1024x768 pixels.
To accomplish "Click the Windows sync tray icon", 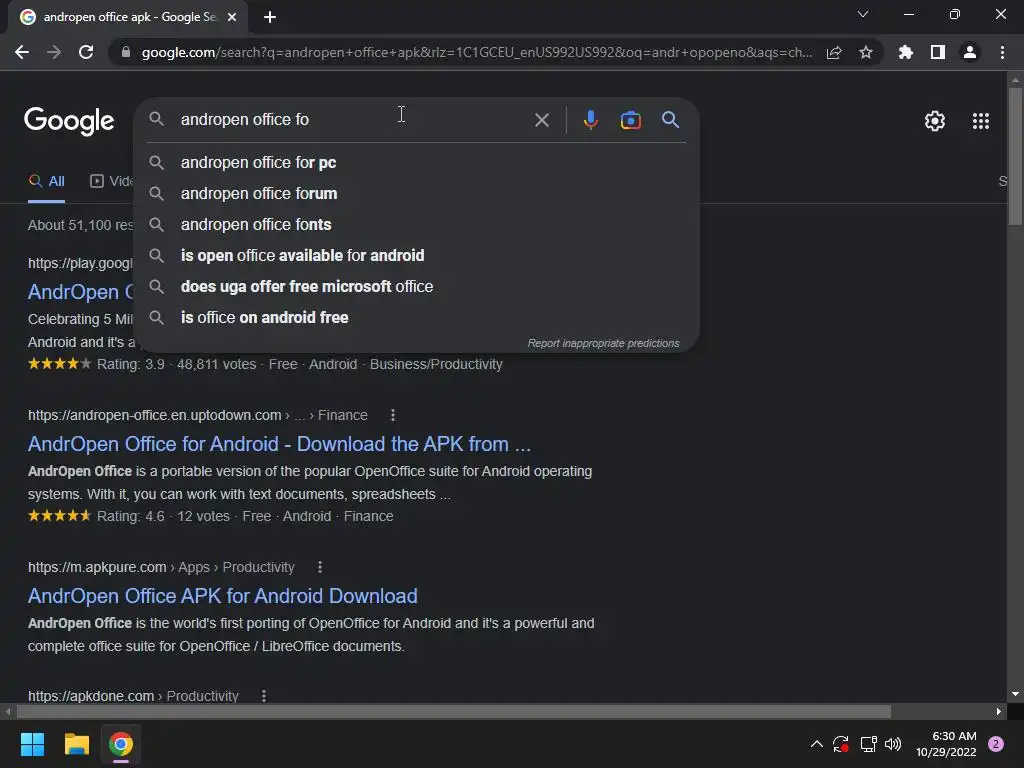I will click(x=840, y=744).
